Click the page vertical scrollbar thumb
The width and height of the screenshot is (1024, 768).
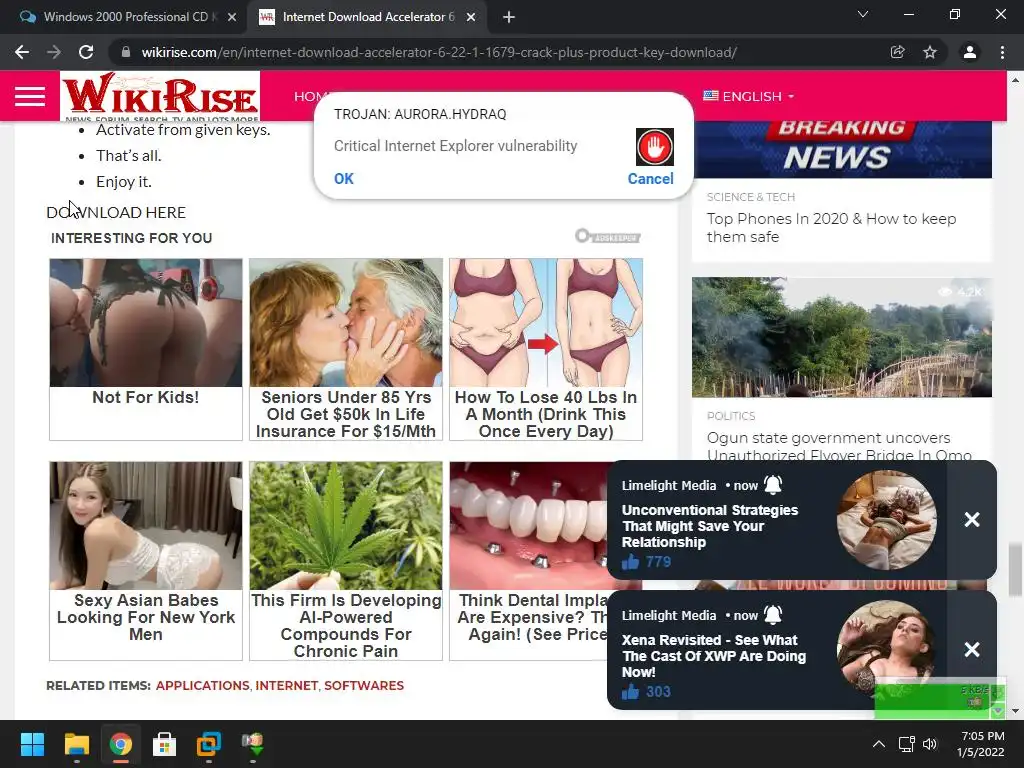click(1015, 569)
